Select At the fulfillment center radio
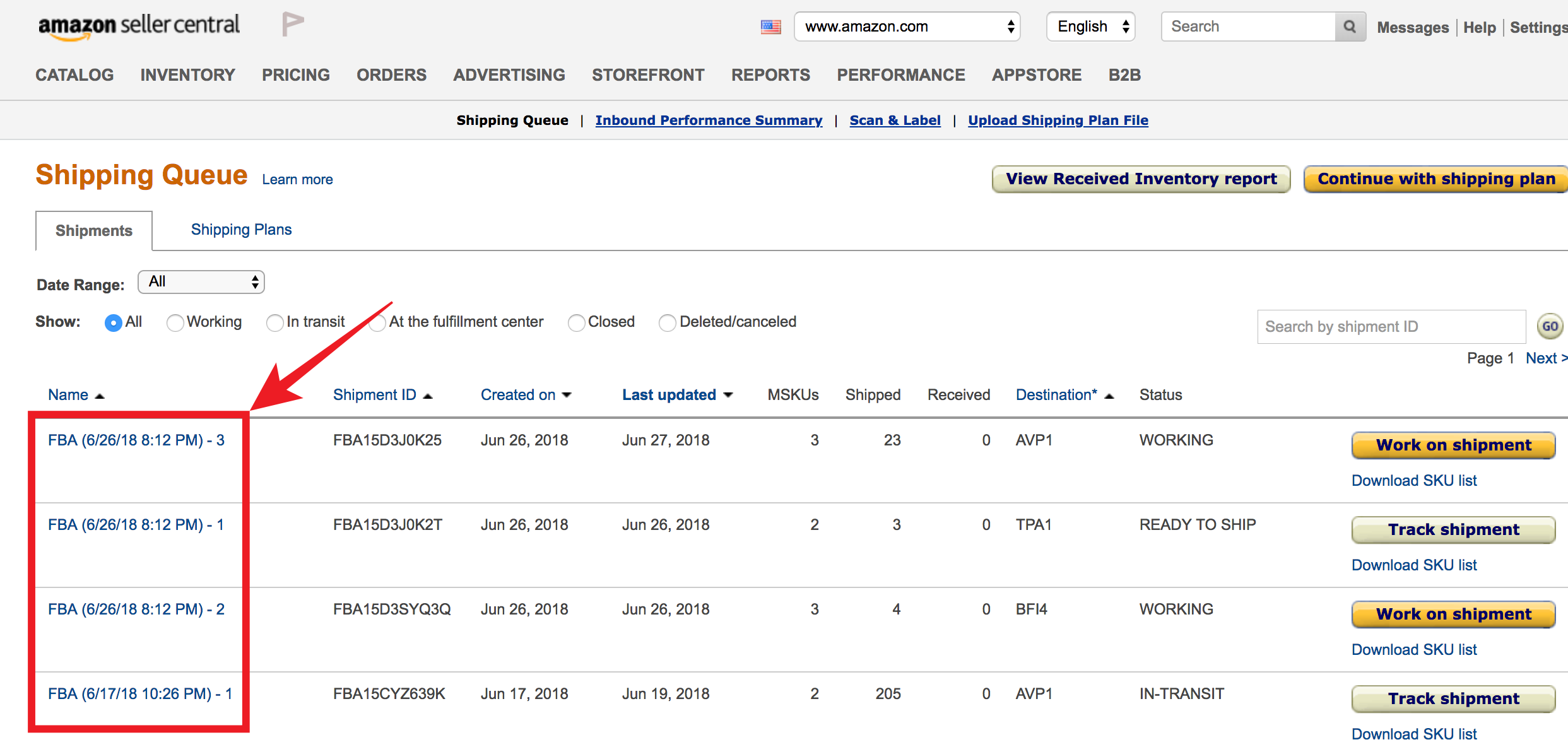The height and width of the screenshot is (747, 1568). coord(378,323)
